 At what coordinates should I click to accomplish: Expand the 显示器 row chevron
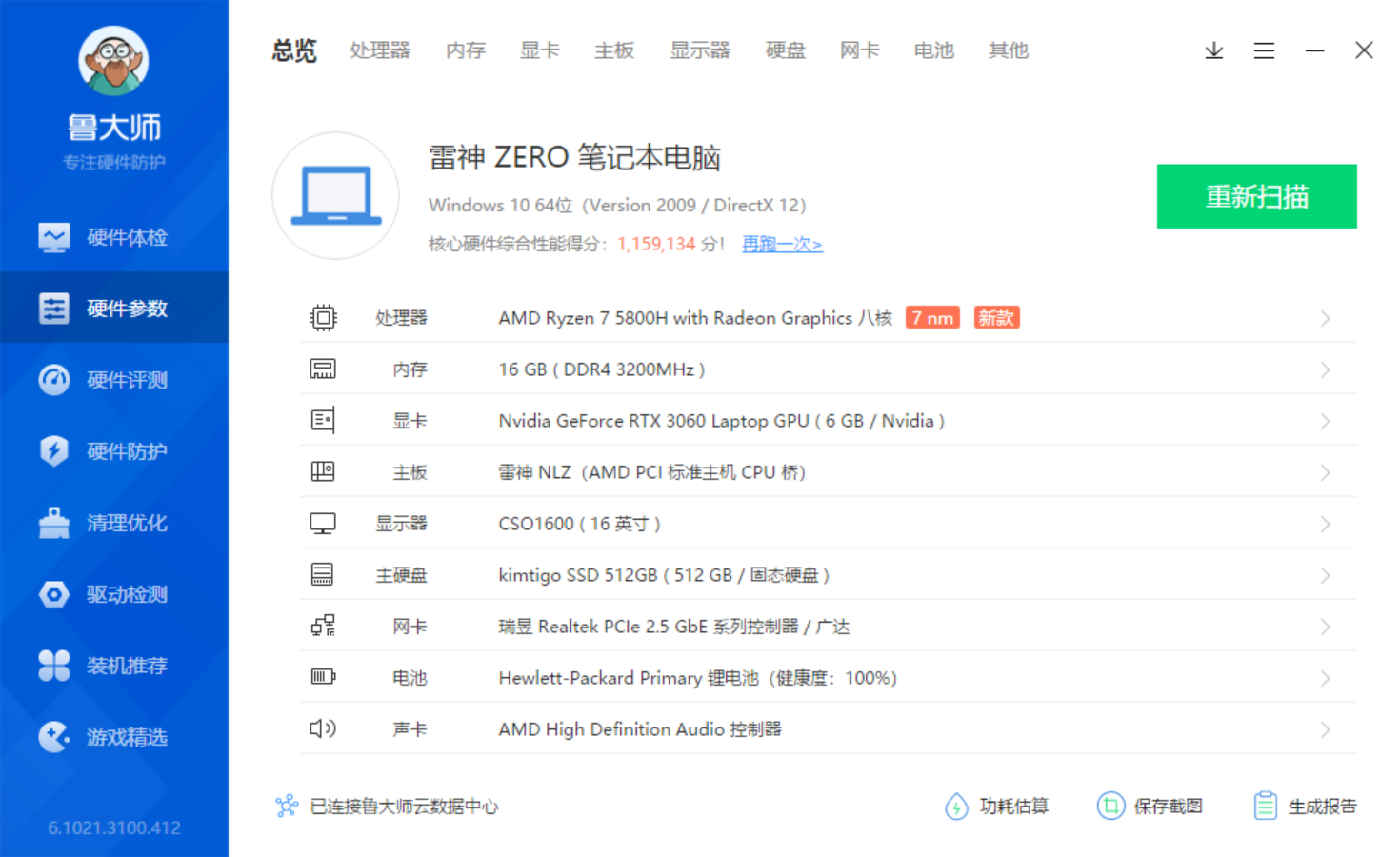point(1325,524)
